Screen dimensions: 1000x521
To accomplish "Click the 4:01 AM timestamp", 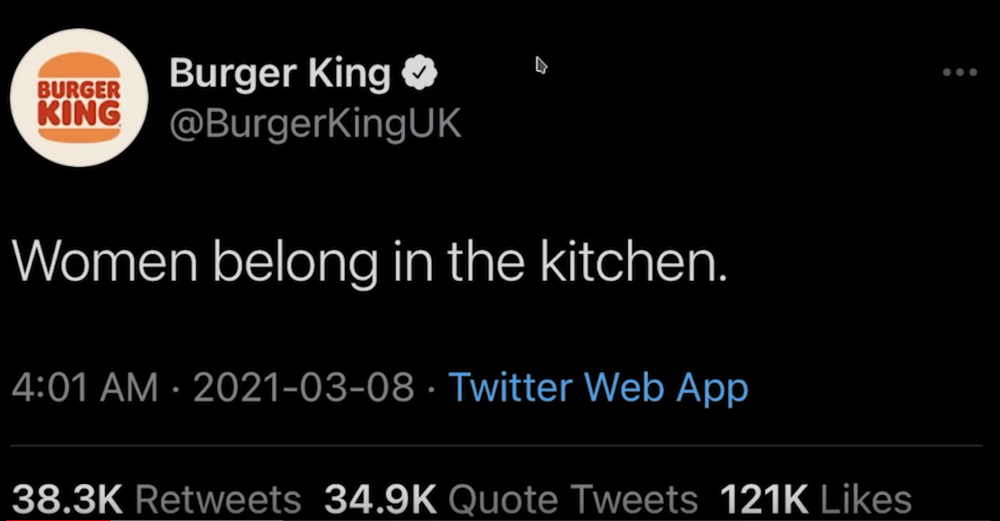I will (x=84, y=388).
